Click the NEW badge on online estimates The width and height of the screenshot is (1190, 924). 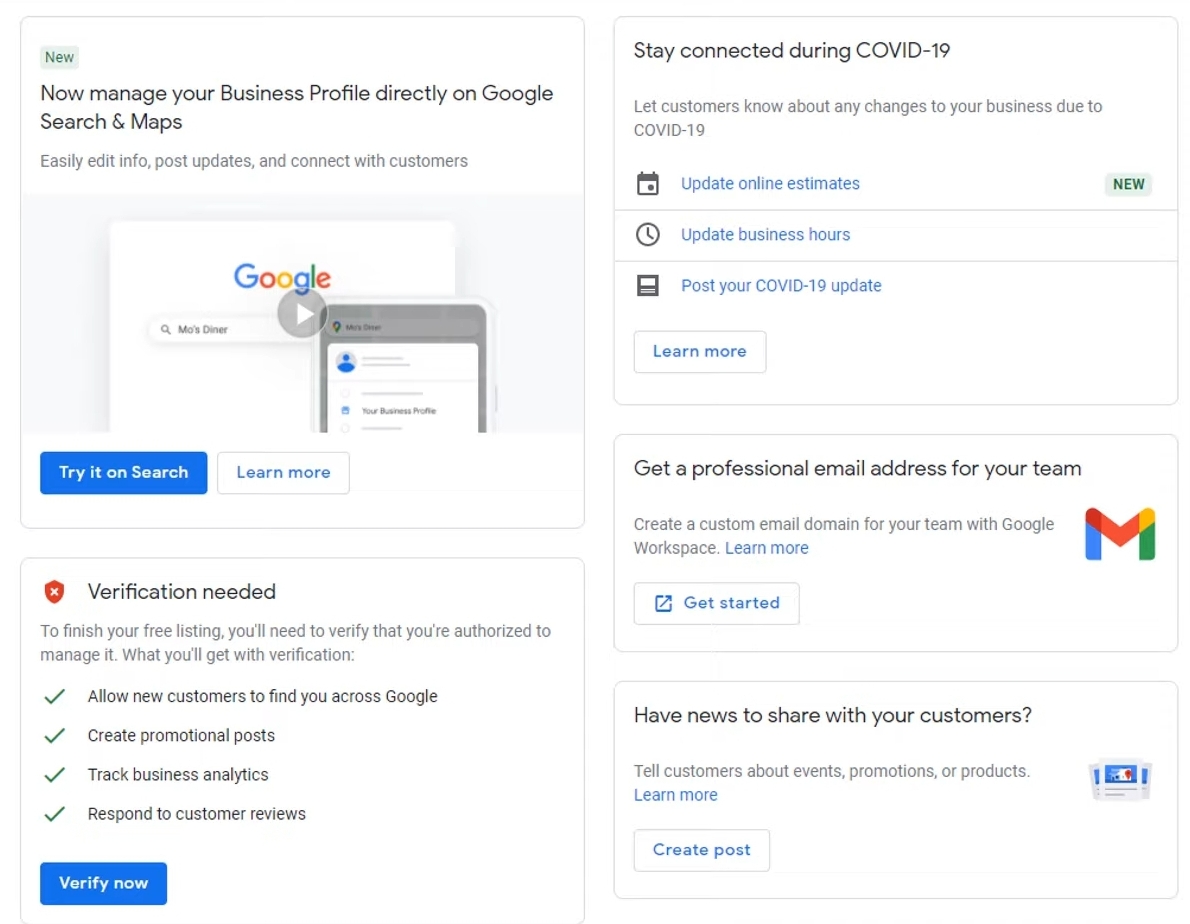pos(1129,184)
